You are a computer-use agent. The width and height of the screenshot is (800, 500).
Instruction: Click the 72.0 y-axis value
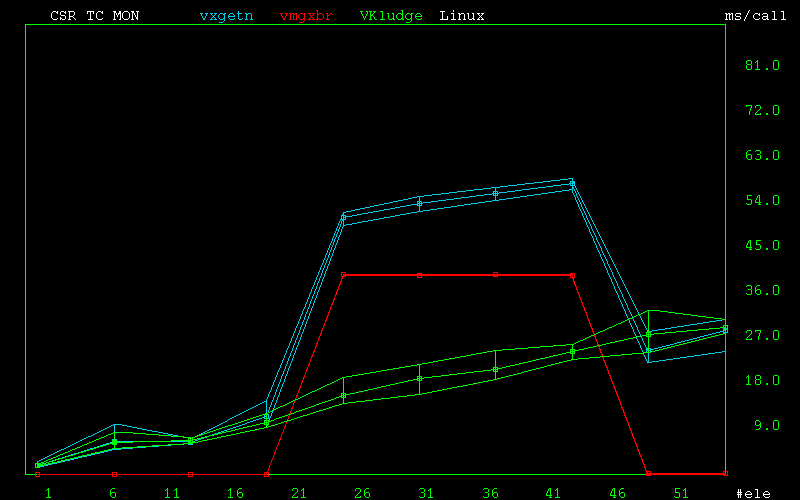(x=762, y=110)
